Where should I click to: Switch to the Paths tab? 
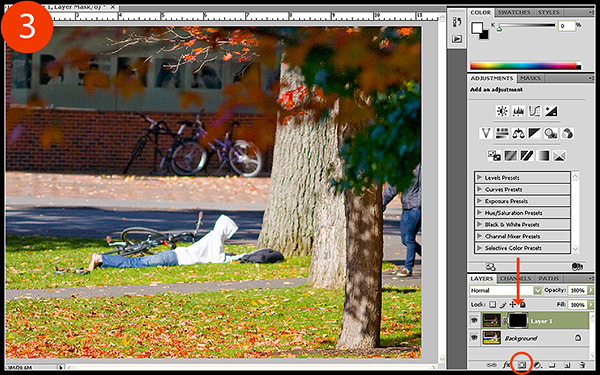pyautogui.click(x=548, y=279)
